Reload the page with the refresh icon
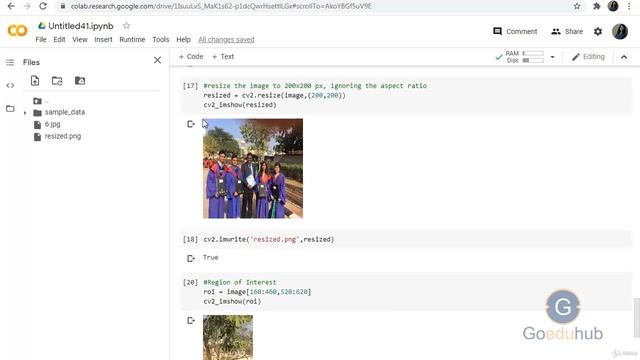 coord(42,6)
